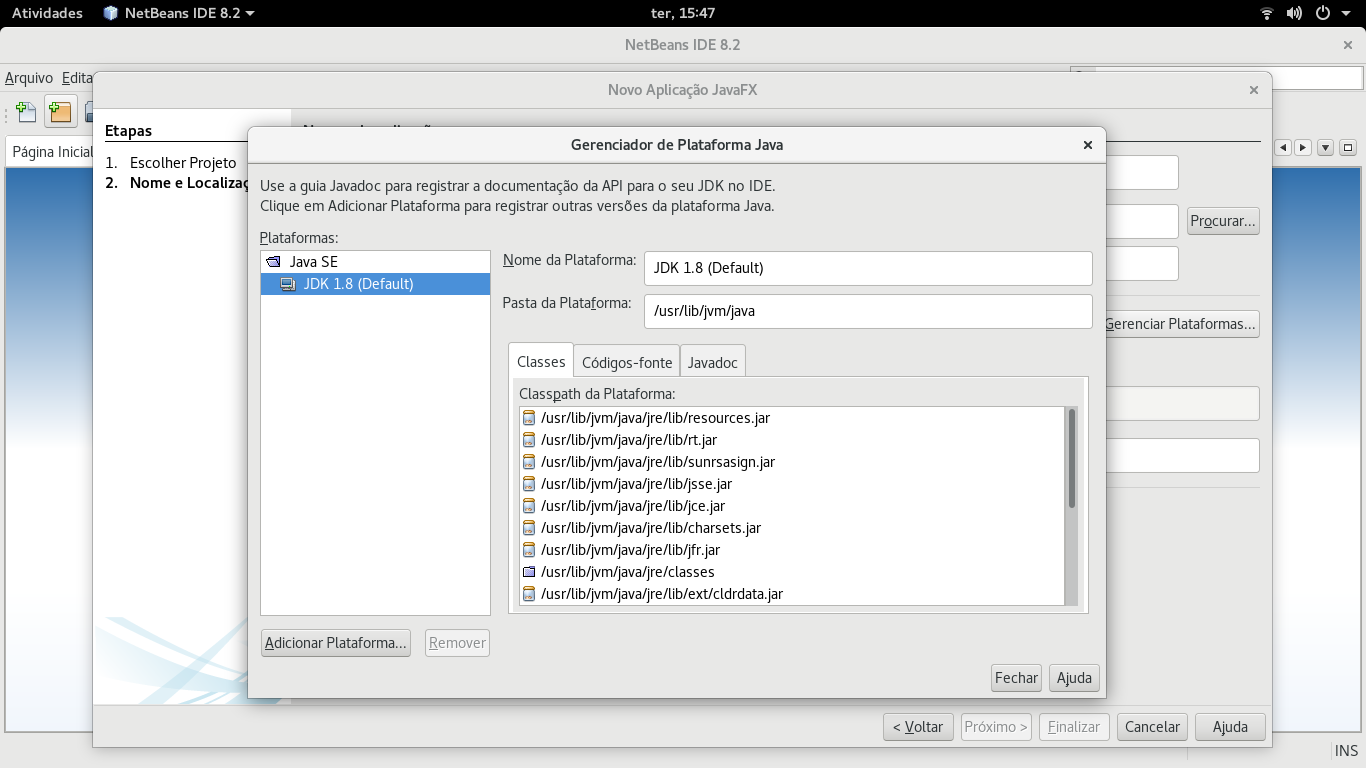Click the New File toolbar icon
The height and width of the screenshot is (768, 1366).
coord(26,112)
